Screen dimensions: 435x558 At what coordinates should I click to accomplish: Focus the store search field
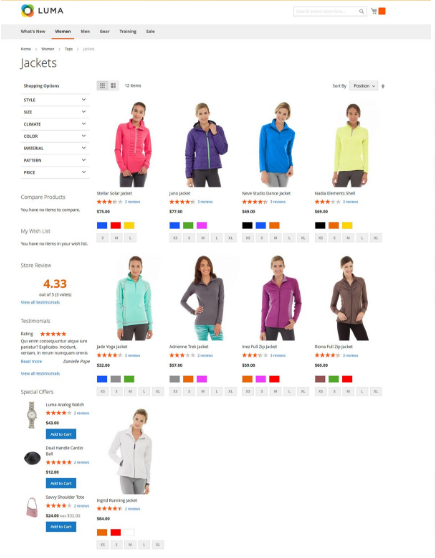coord(326,11)
